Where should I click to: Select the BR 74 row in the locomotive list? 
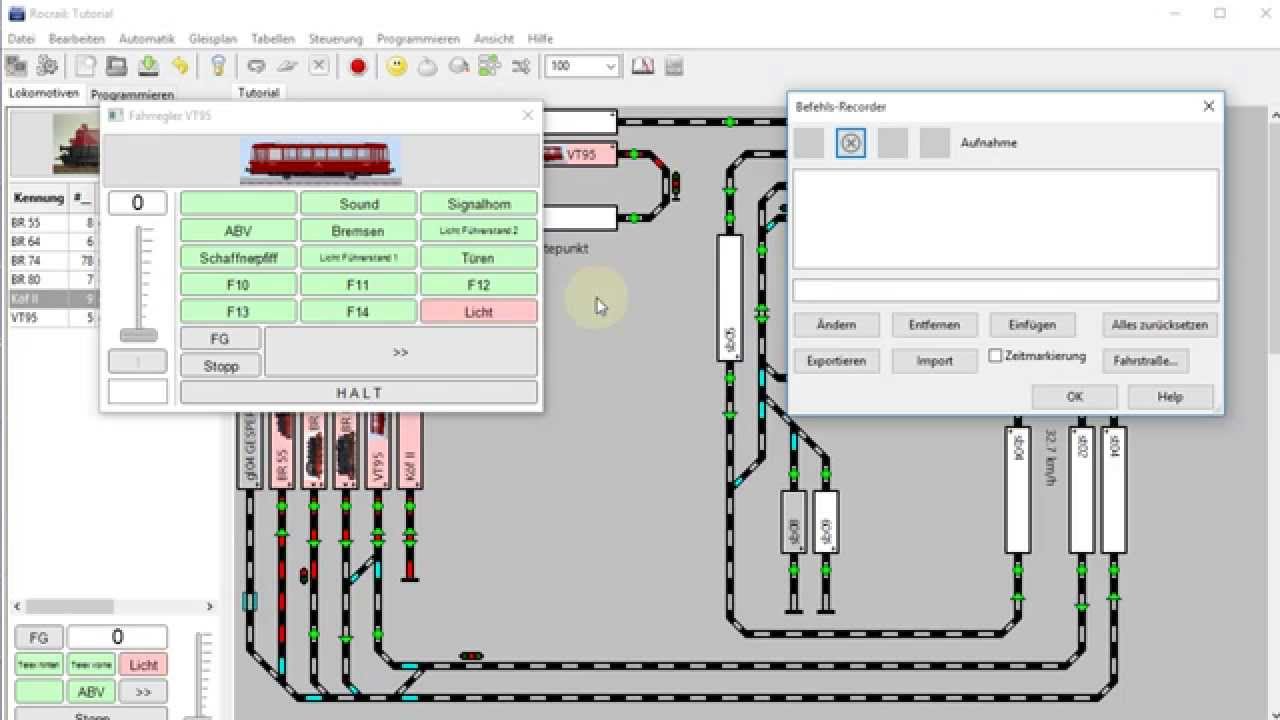(54, 261)
